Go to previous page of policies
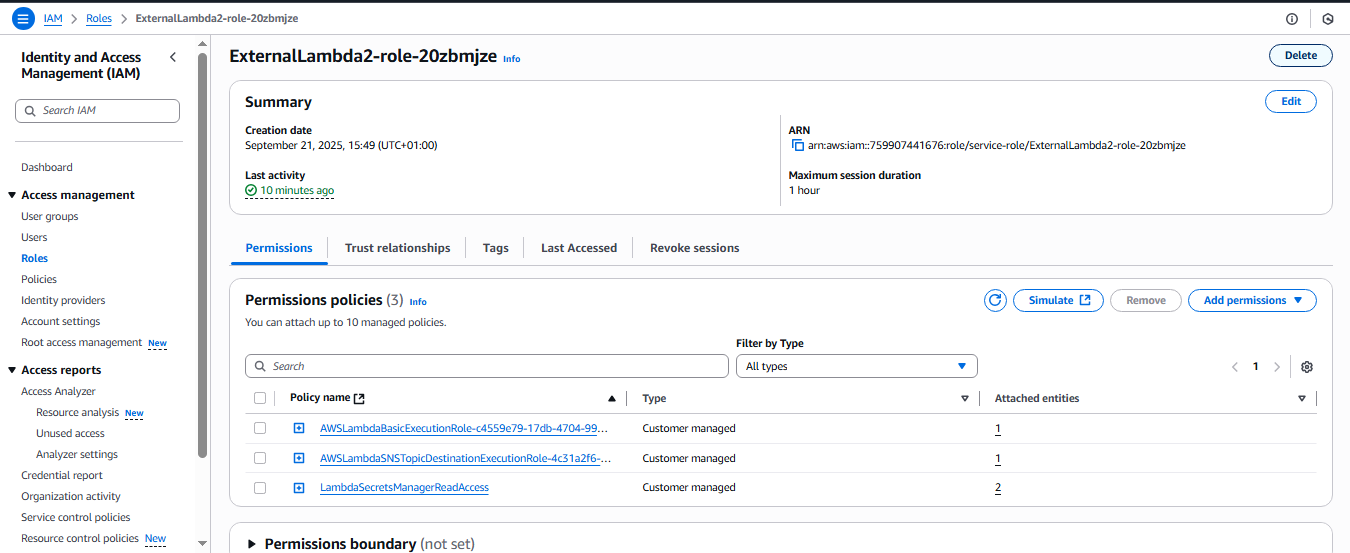 pyautogui.click(x=1235, y=367)
